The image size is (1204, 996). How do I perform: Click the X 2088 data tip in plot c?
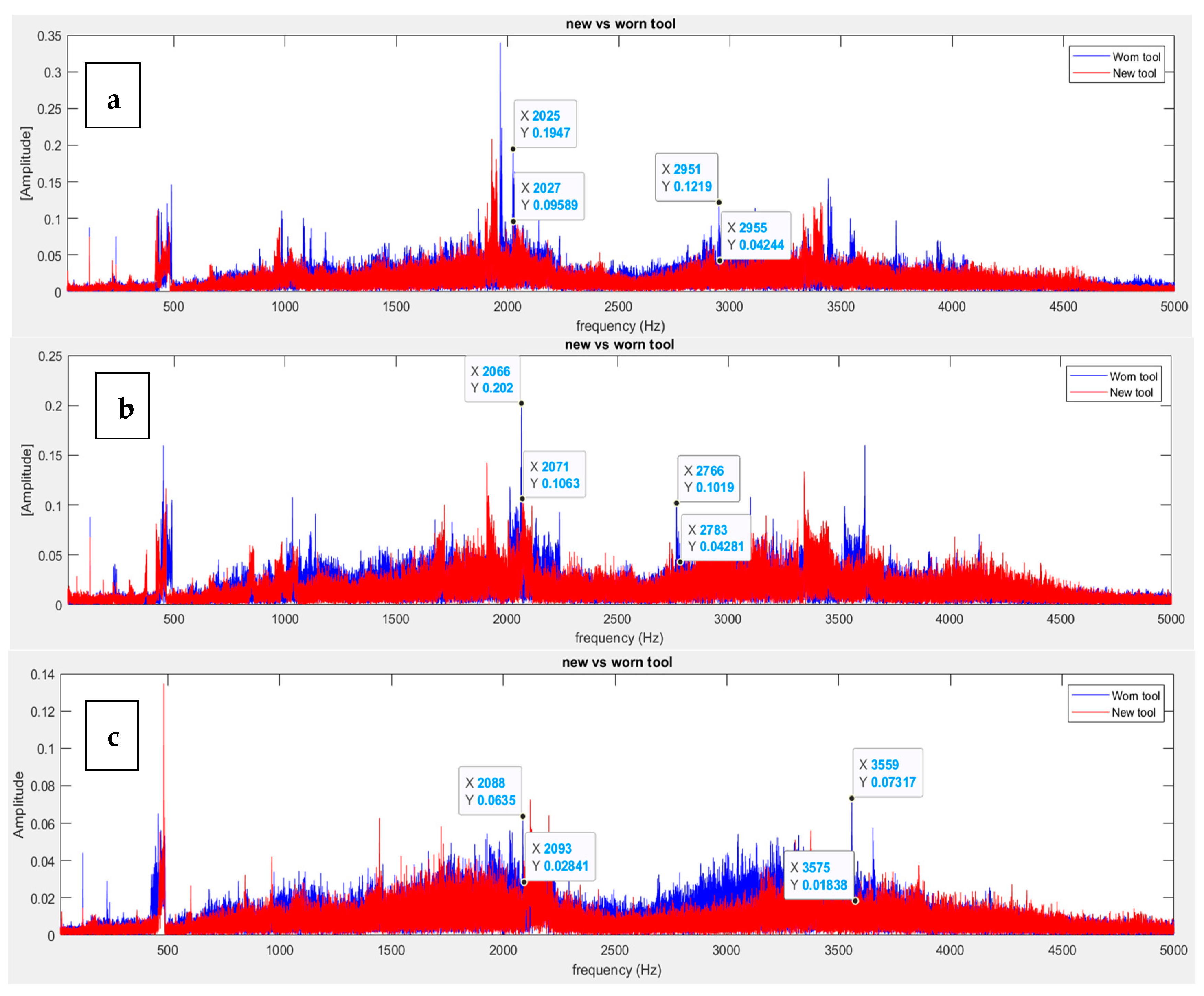(490, 791)
